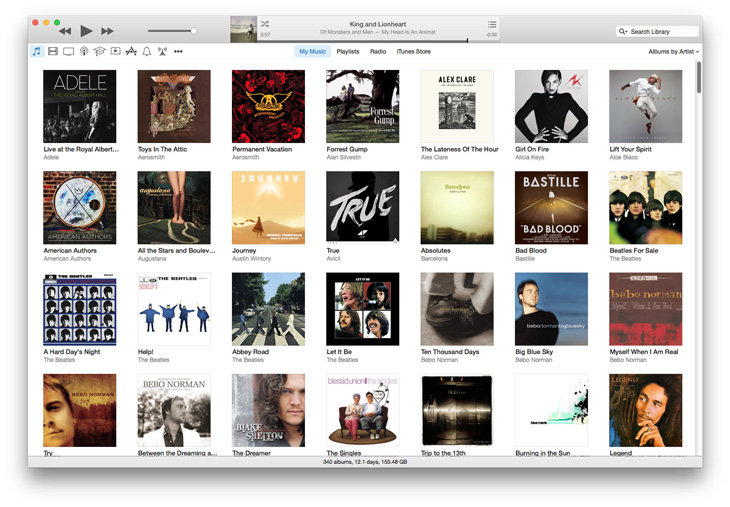
Task: Show more library types via ellipsis
Action: tap(178, 51)
